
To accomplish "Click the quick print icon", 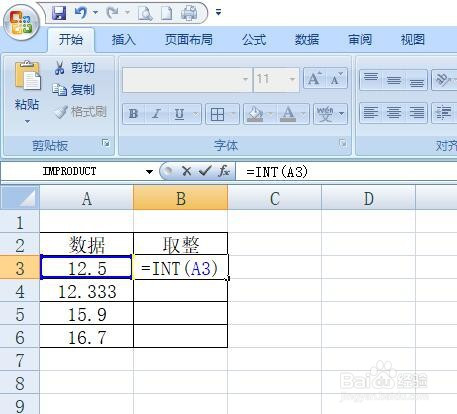I will [x=189, y=13].
